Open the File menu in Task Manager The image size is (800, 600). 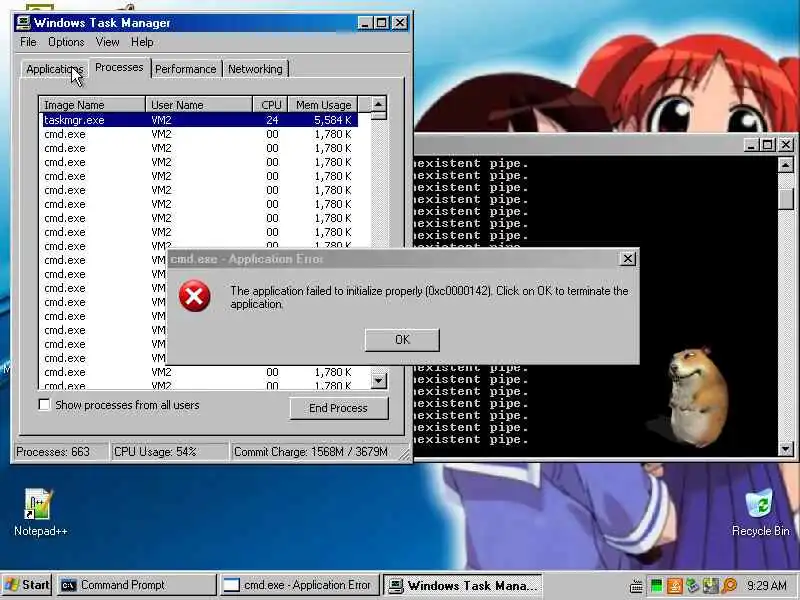click(28, 42)
